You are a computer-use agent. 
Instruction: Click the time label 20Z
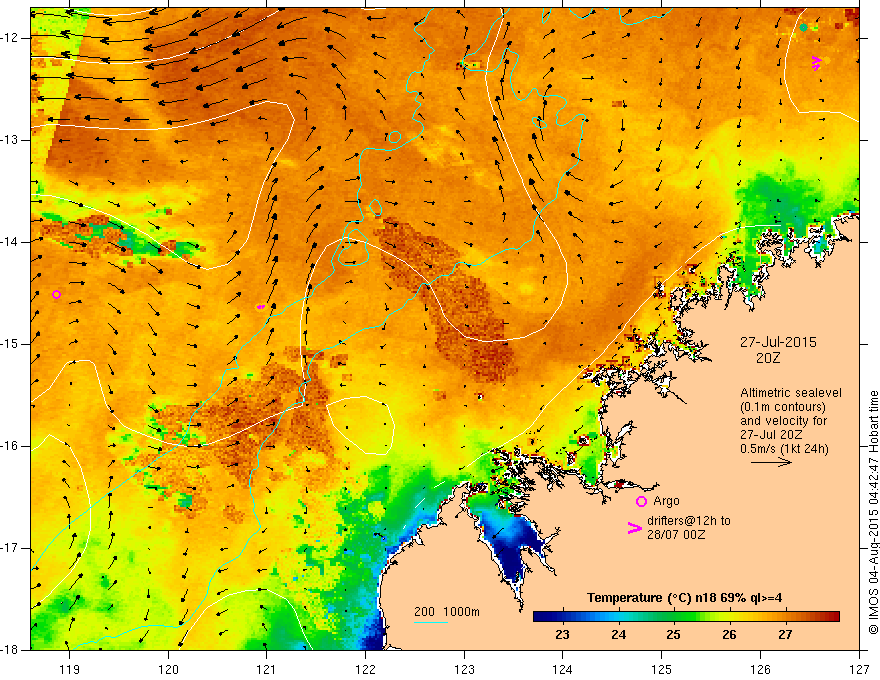click(768, 358)
